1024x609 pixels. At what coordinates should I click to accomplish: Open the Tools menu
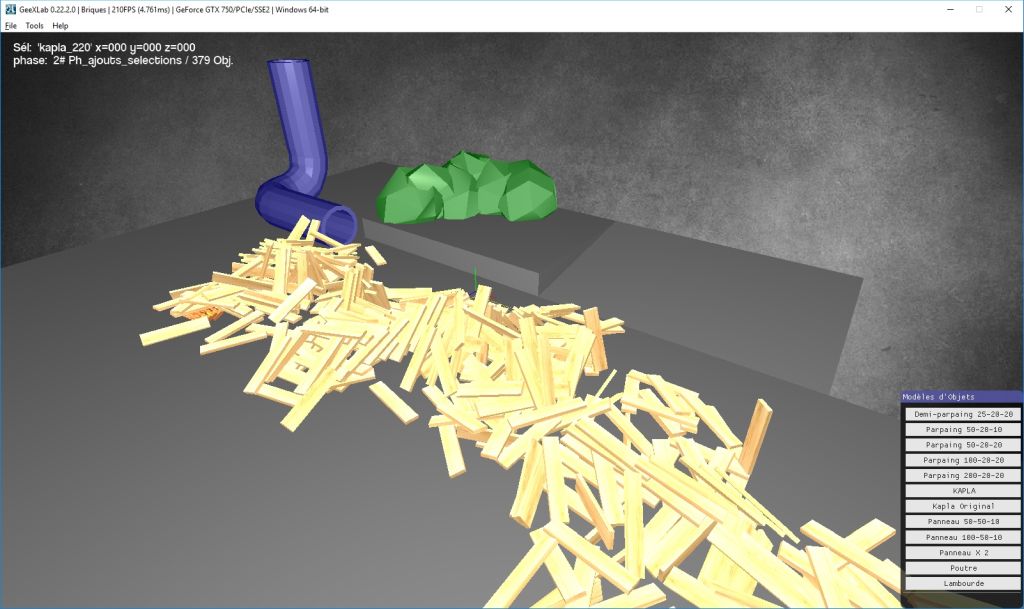point(34,25)
